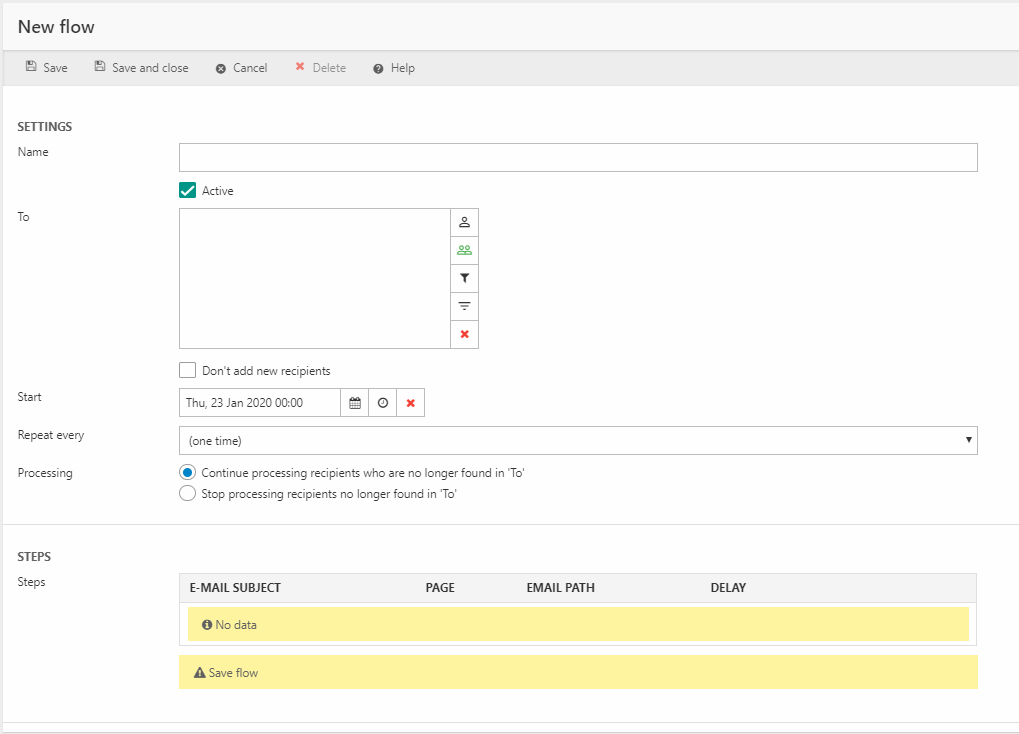Click the add single user icon beside To

(464, 222)
